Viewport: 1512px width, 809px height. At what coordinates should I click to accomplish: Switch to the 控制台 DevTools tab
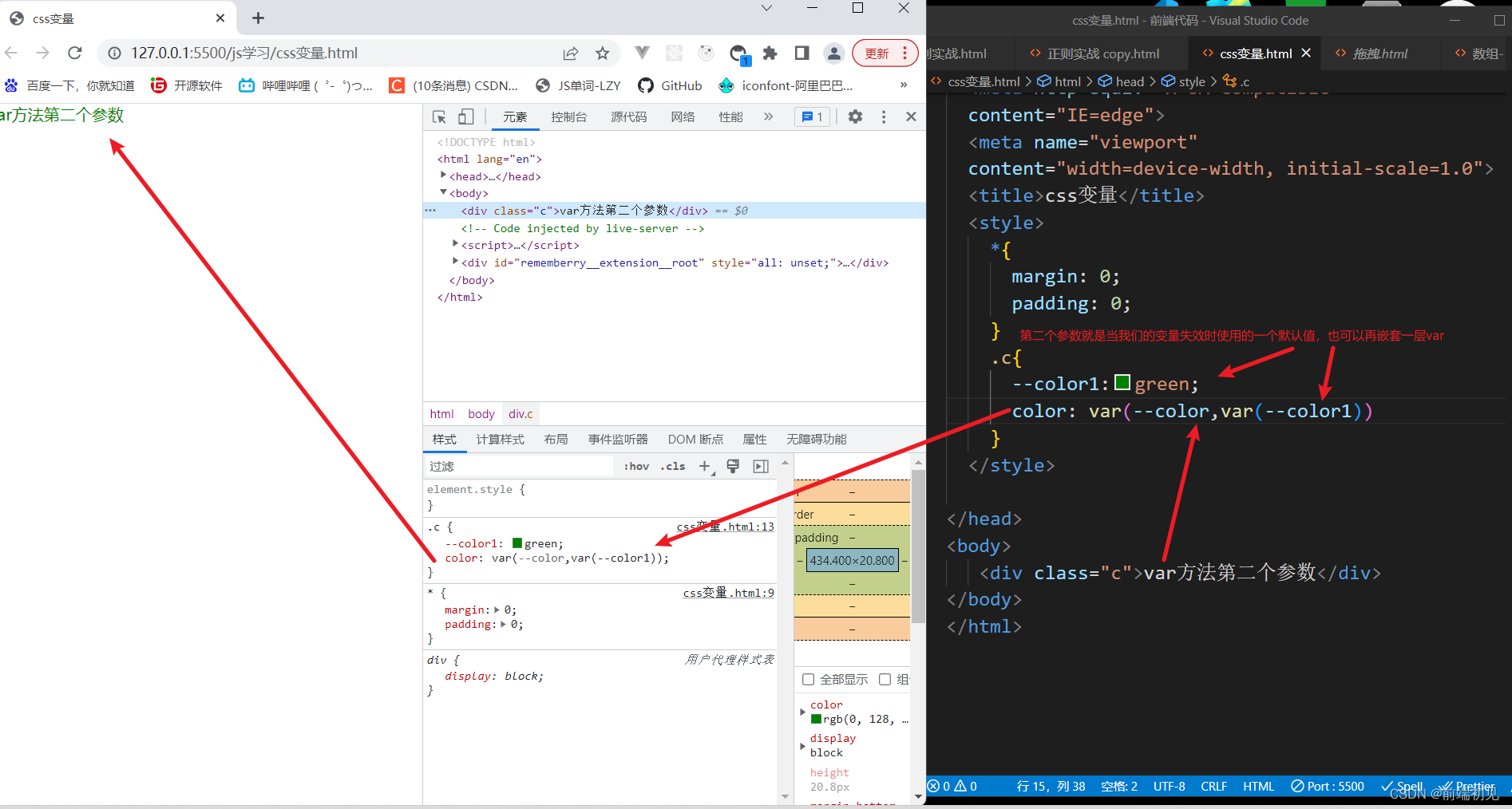click(569, 116)
